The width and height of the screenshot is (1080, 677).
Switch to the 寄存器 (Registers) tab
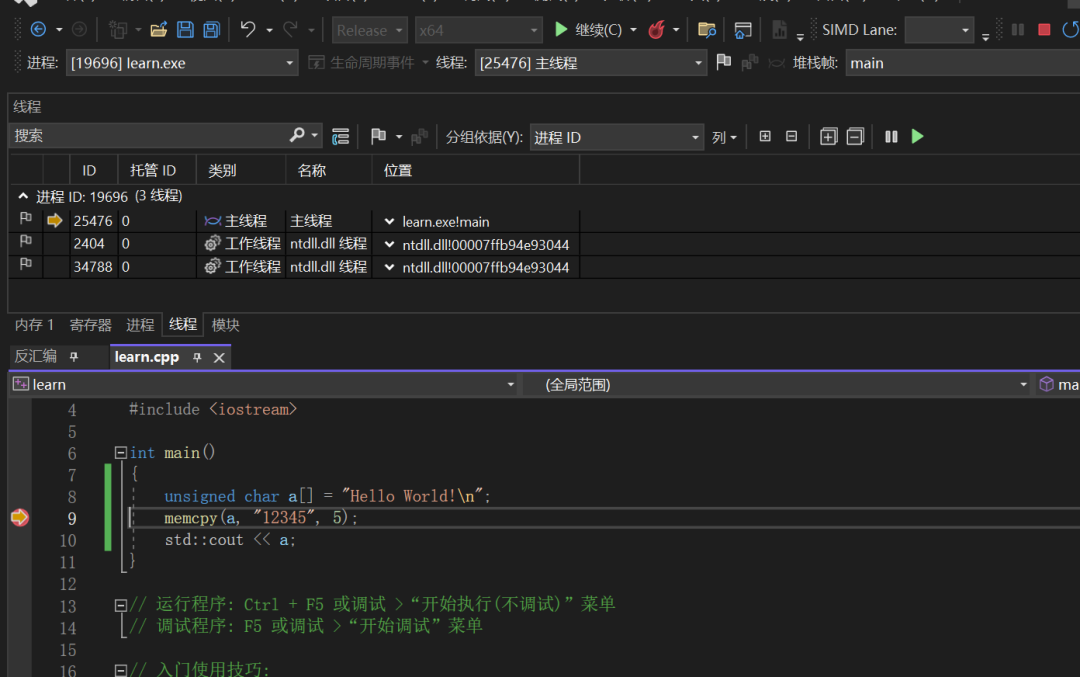coord(90,325)
